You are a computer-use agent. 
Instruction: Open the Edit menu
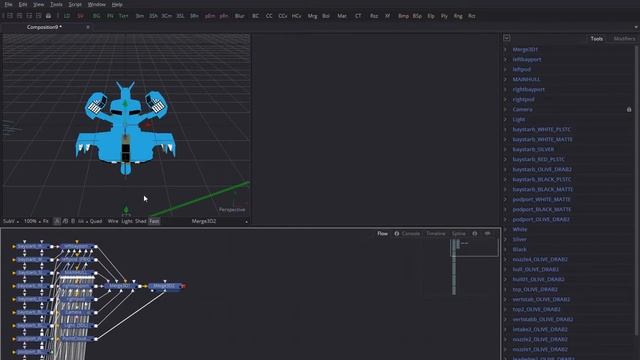23,4
